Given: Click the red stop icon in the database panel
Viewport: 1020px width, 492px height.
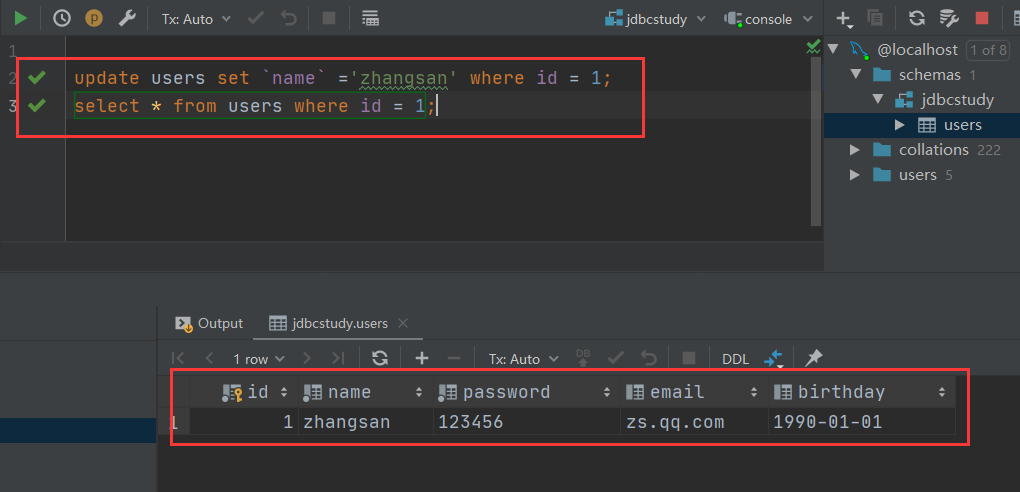Looking at the screenshot, I should 982,18.
